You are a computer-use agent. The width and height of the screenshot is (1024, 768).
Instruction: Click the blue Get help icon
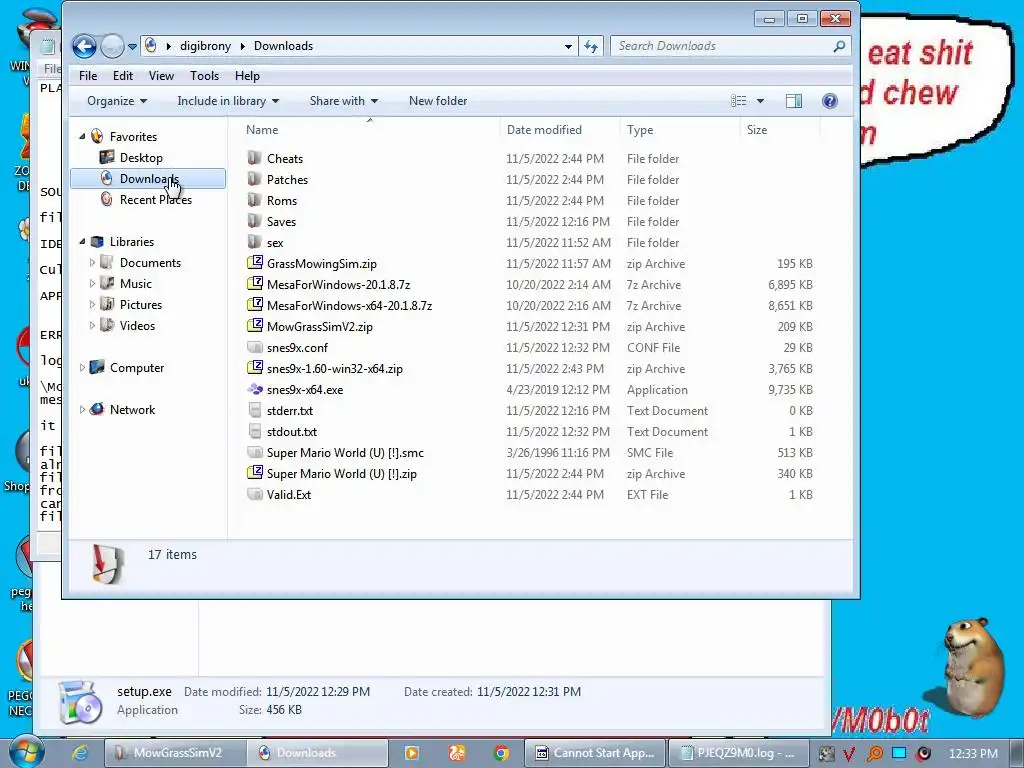pos(829,101)
